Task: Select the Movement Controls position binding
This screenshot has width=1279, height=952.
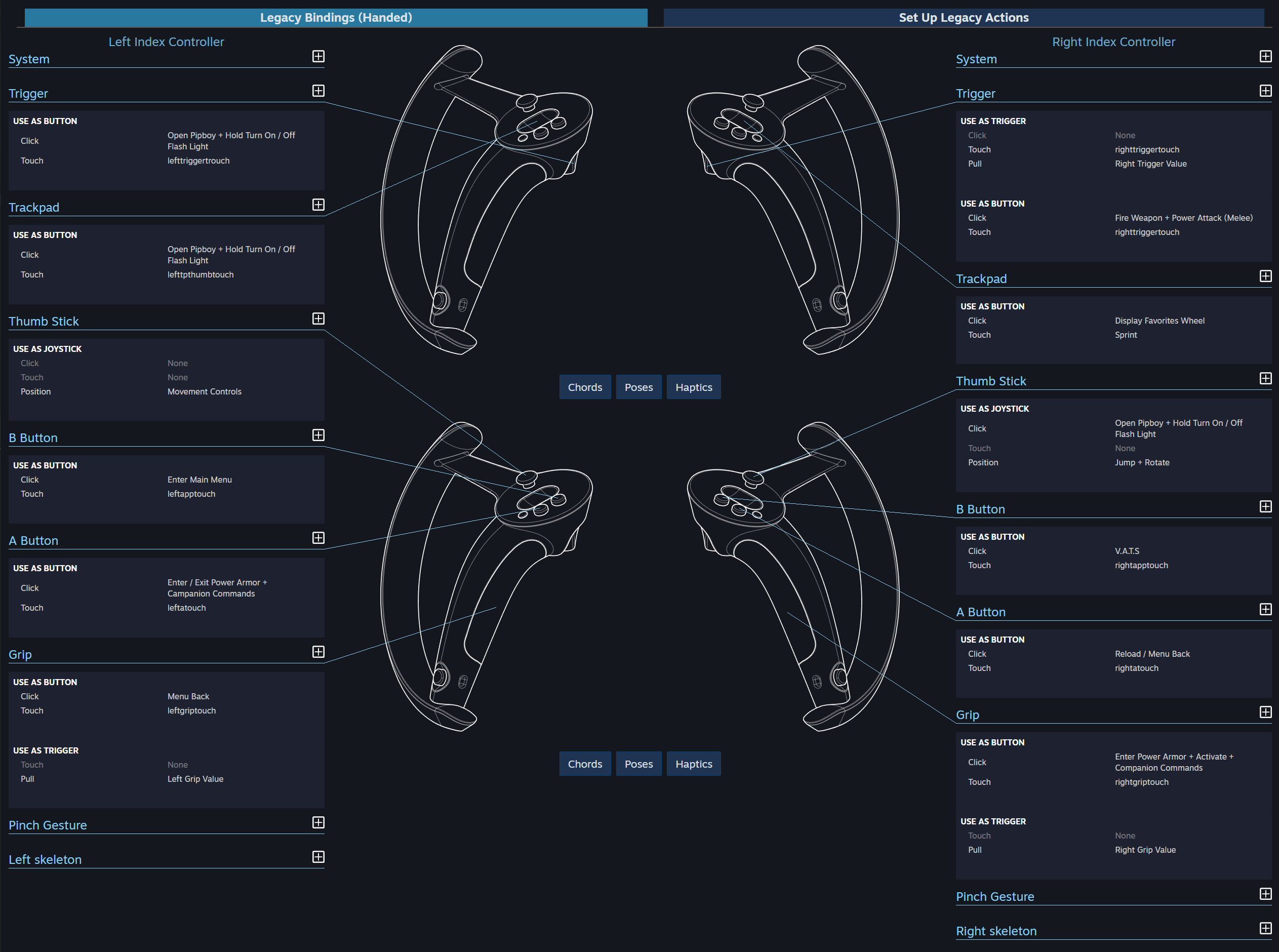Action: click(204, 391)
